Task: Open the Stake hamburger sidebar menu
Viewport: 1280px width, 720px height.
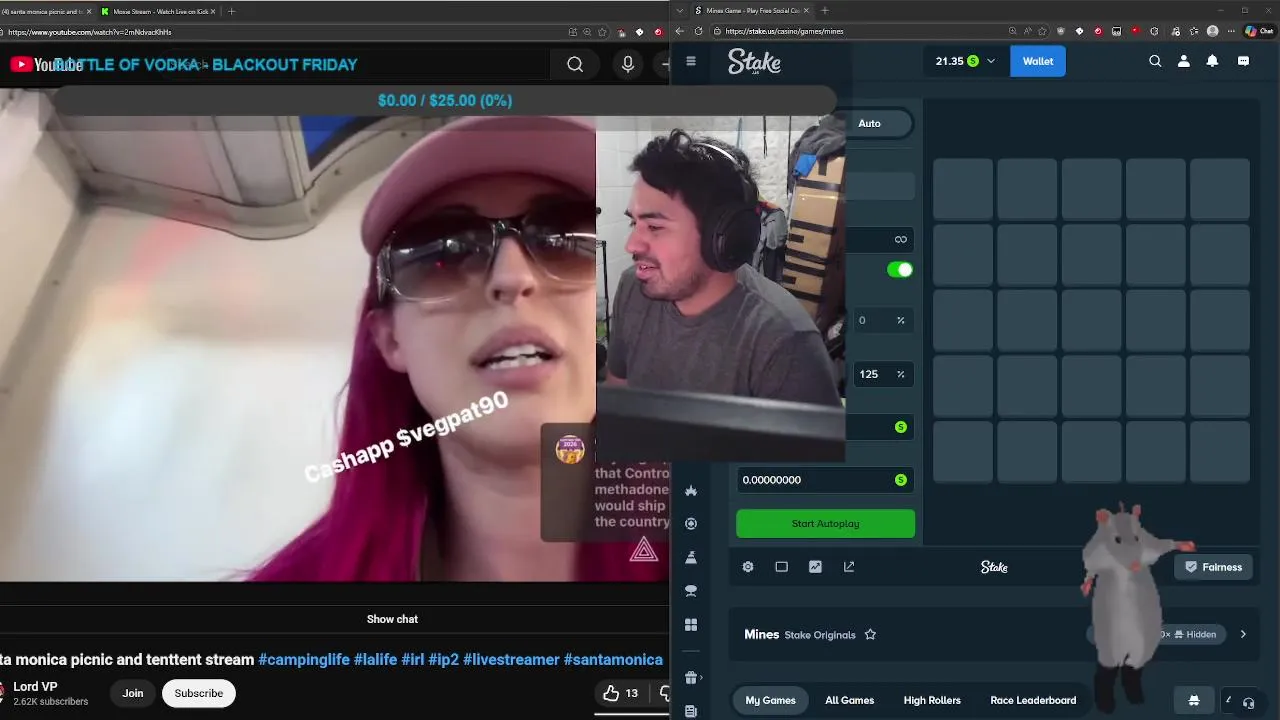Action: click(690, 61)
